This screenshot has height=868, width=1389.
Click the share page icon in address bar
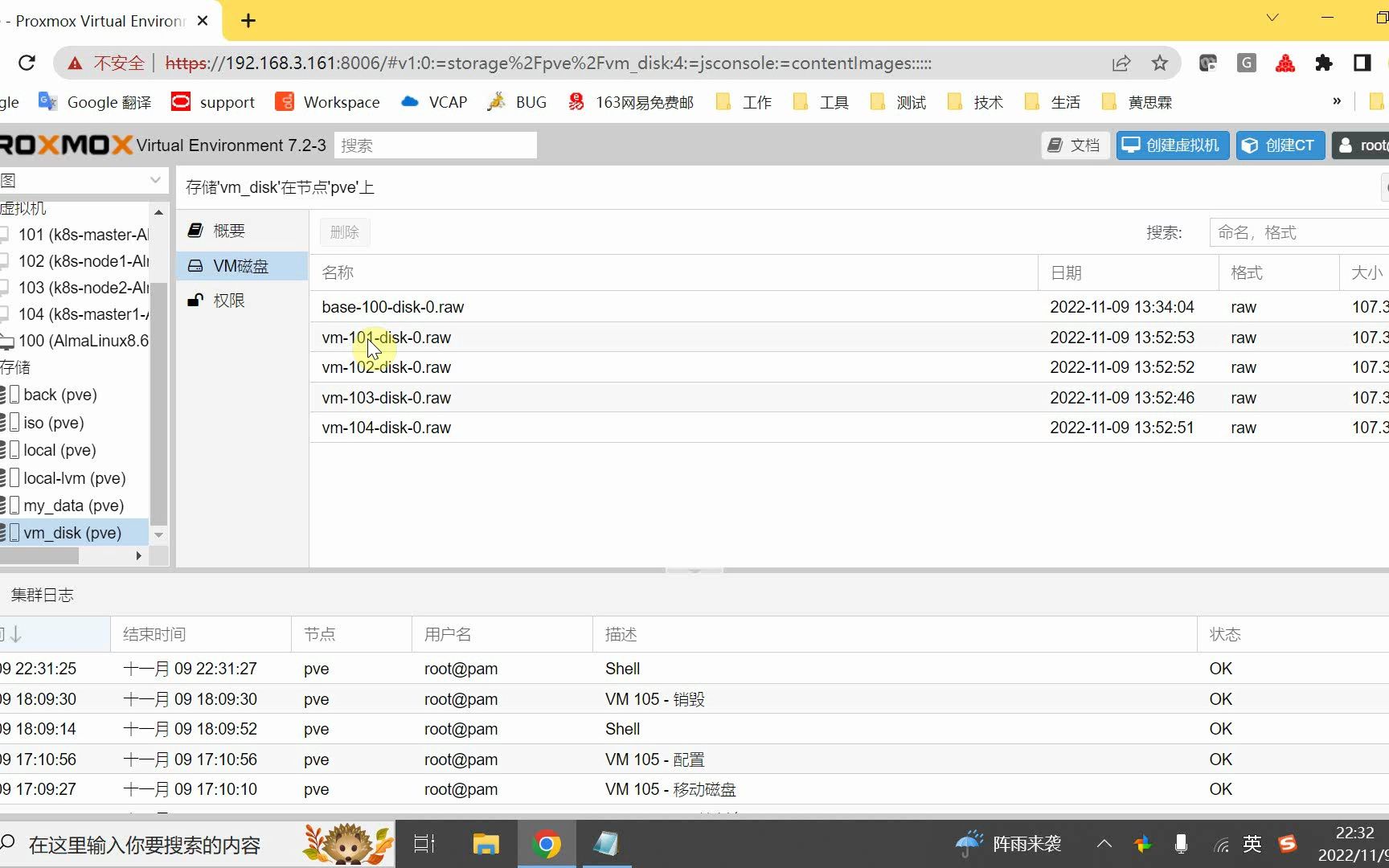pos(1121,63)
